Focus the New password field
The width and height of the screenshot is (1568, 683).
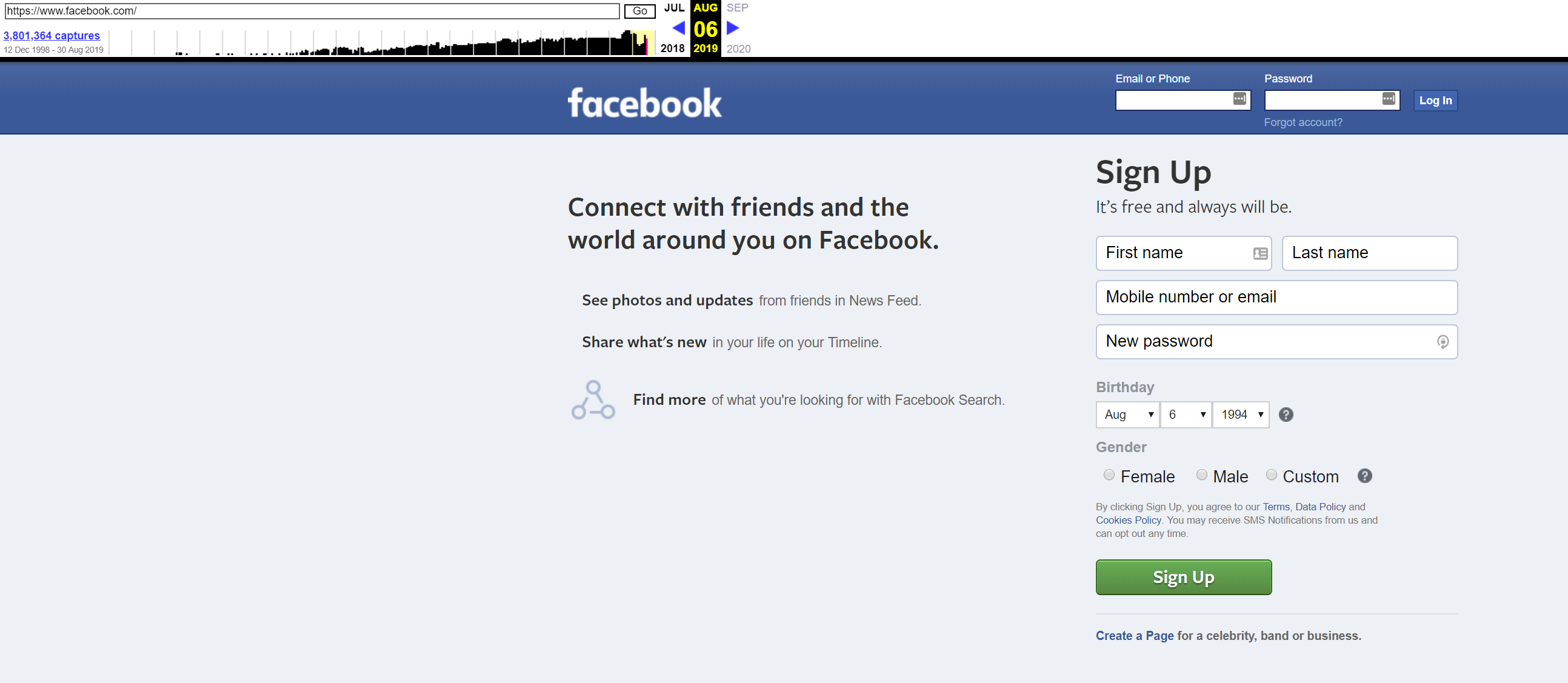(x=1276, y=342)
